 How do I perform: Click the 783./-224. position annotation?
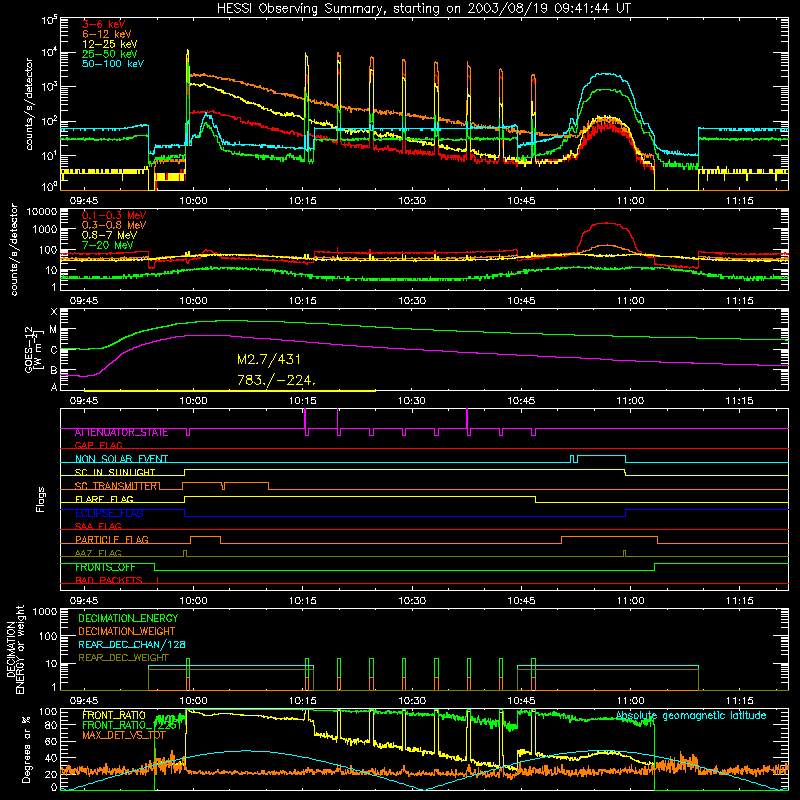[277, 380]
